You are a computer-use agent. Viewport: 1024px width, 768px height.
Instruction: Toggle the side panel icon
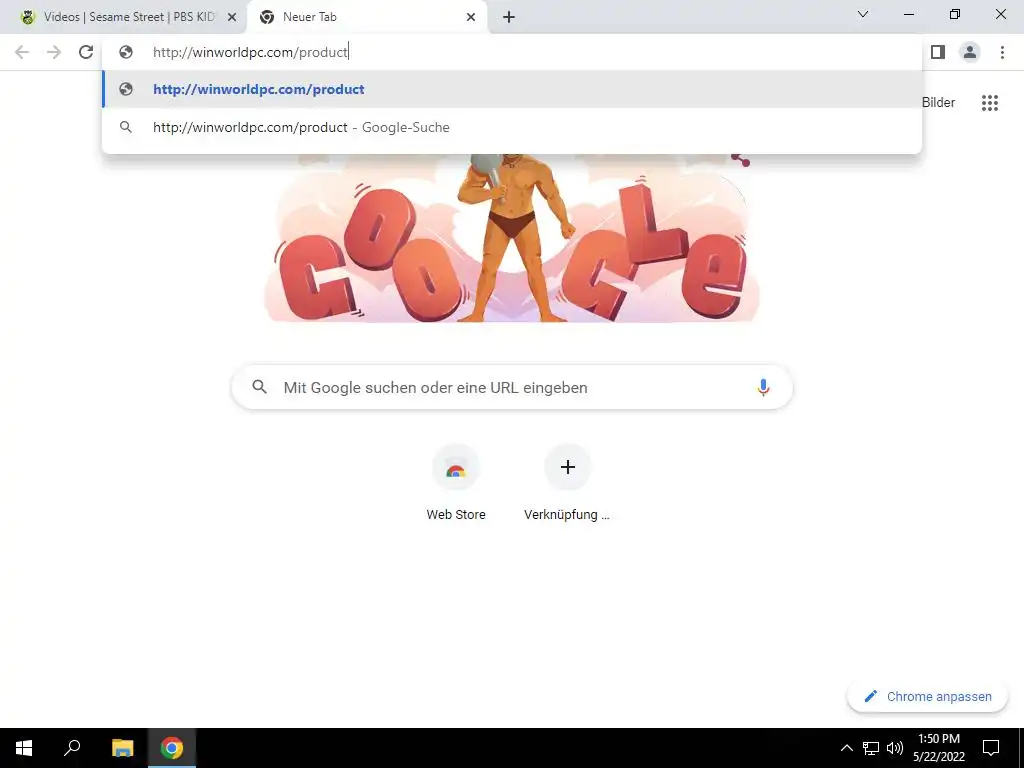pyautogui.click(x=938, y=52)
